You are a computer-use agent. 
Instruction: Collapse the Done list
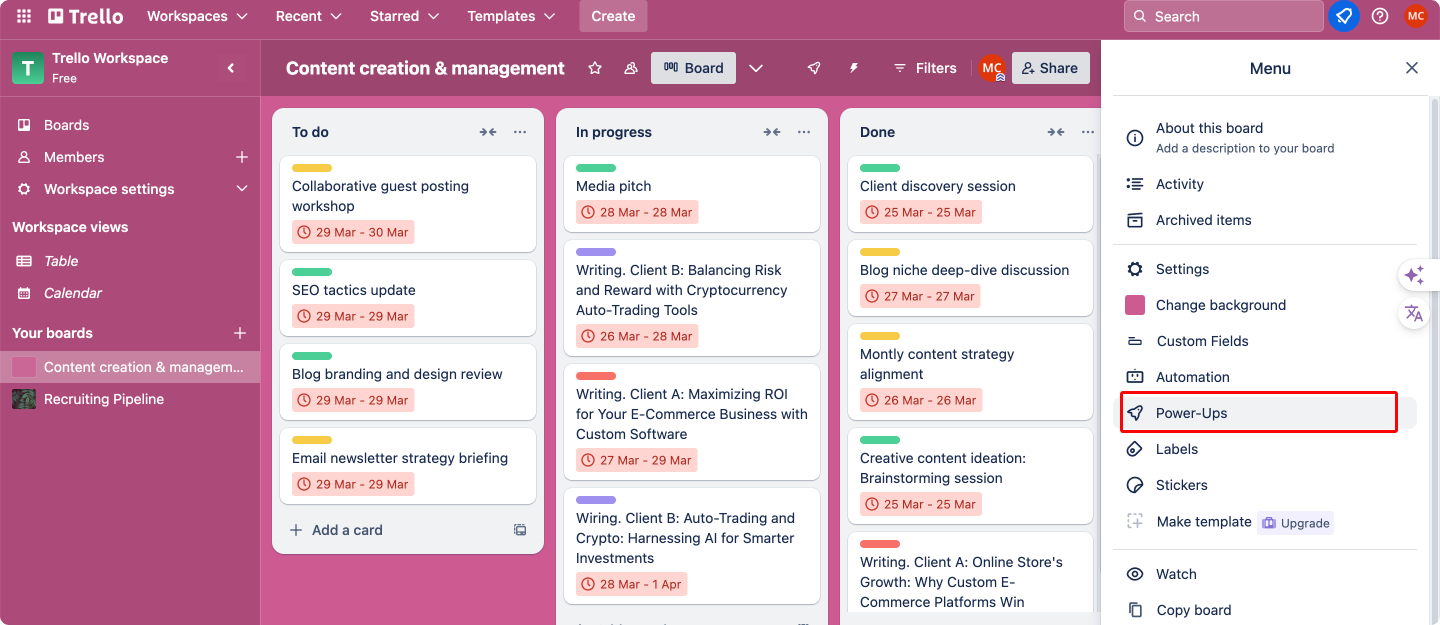pyautogui.click(x=1056, y=132)
